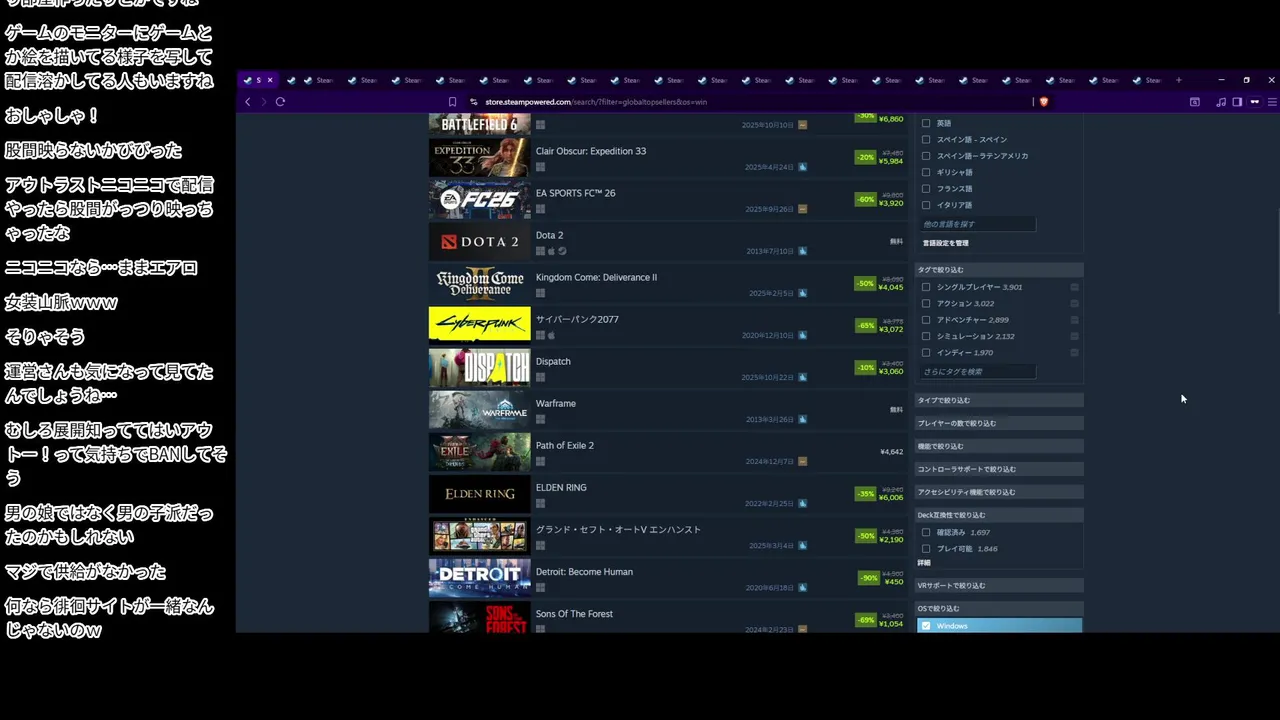Exclude the アクション tag via its minus icon

point(1074,303)
